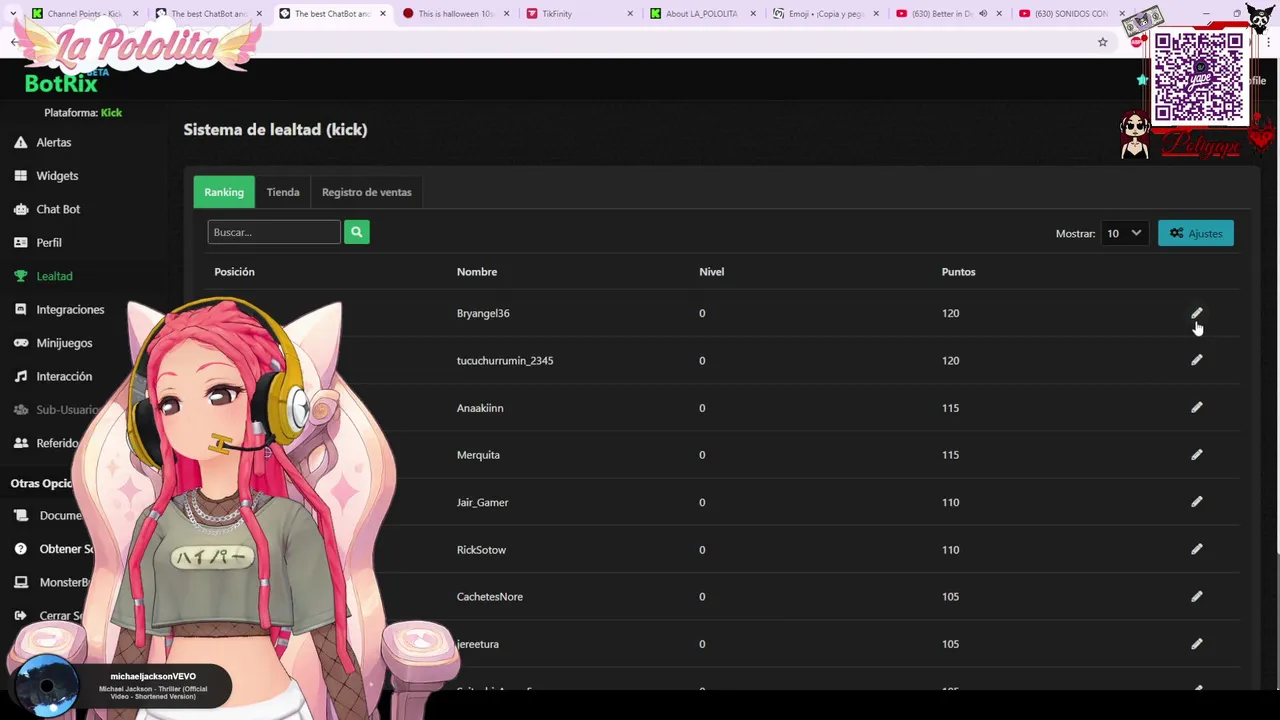Select the Anaakiinn name cell

tap(480, 408)
